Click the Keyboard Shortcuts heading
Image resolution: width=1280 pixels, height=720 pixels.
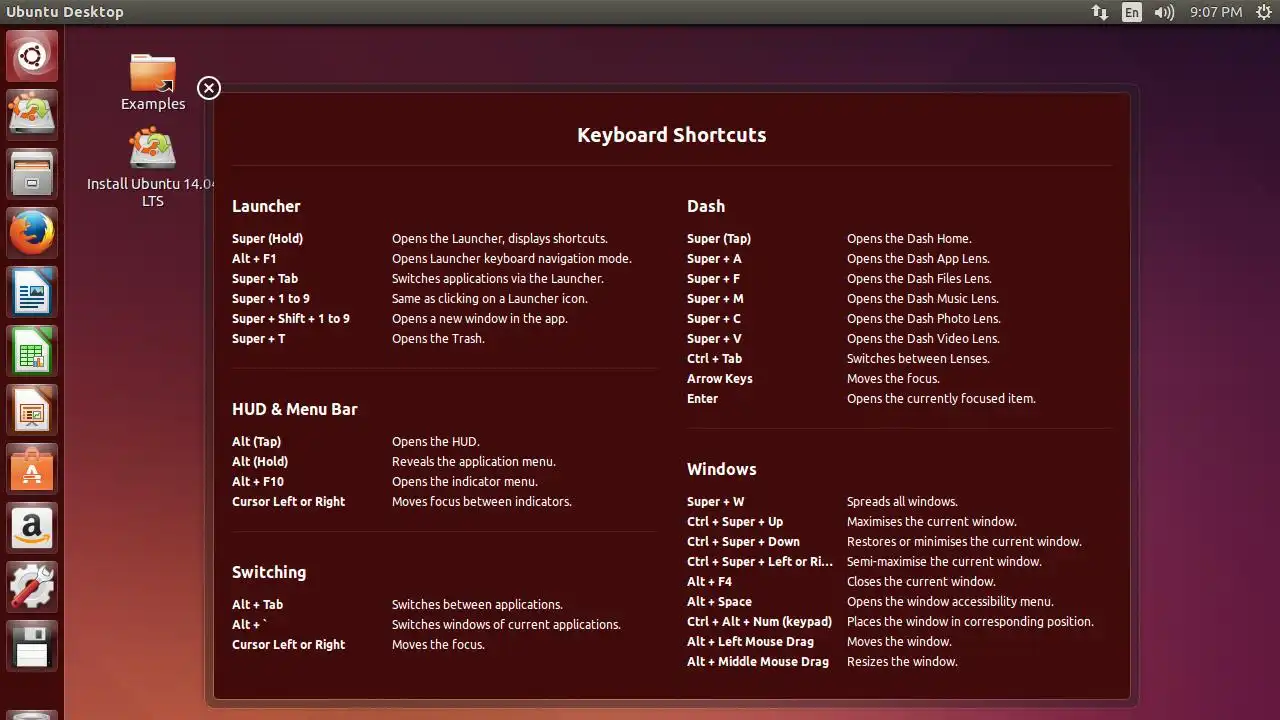tap(672, 135)
